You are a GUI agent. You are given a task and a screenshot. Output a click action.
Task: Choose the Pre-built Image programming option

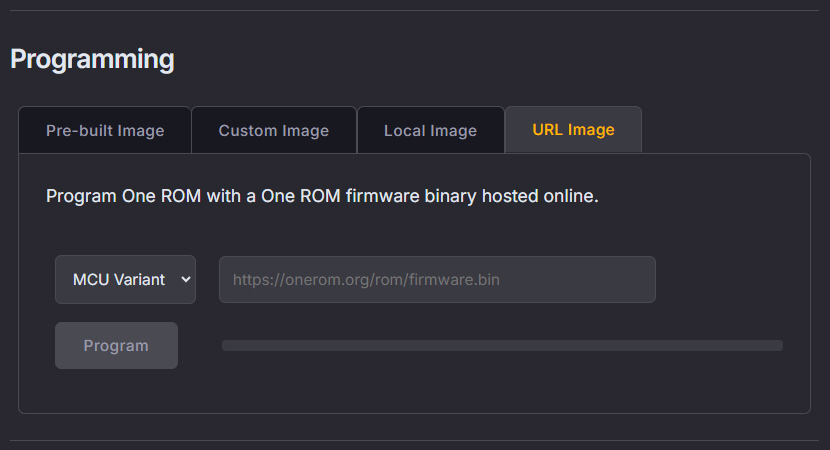click(105, 130)
